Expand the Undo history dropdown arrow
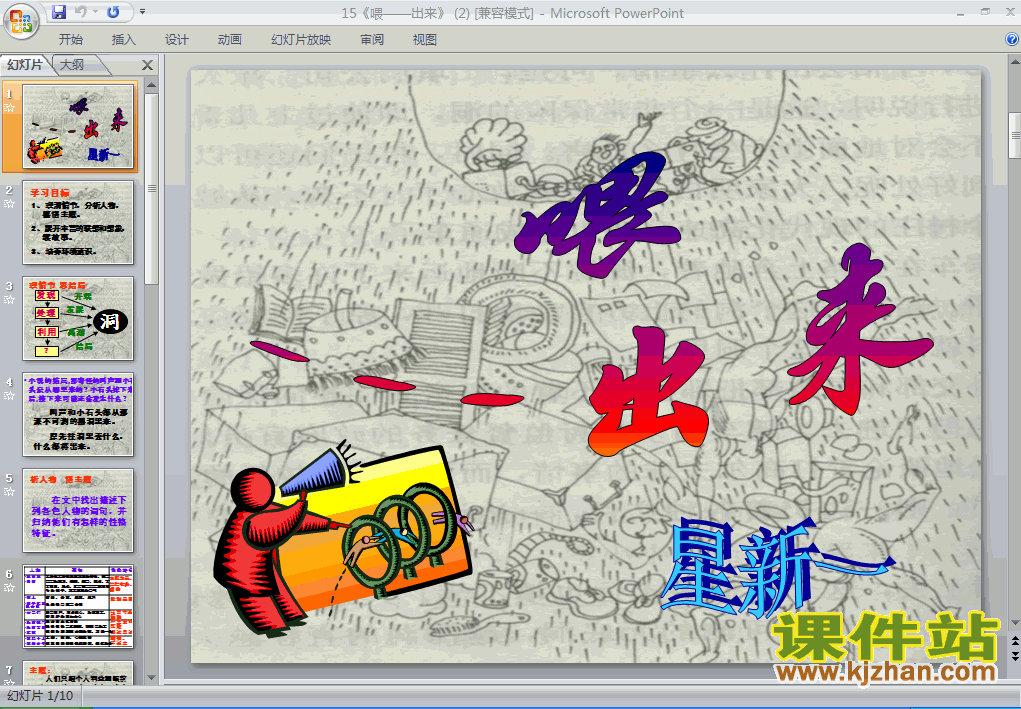This screenshot has height=709, width=1021. coord(95,12)
